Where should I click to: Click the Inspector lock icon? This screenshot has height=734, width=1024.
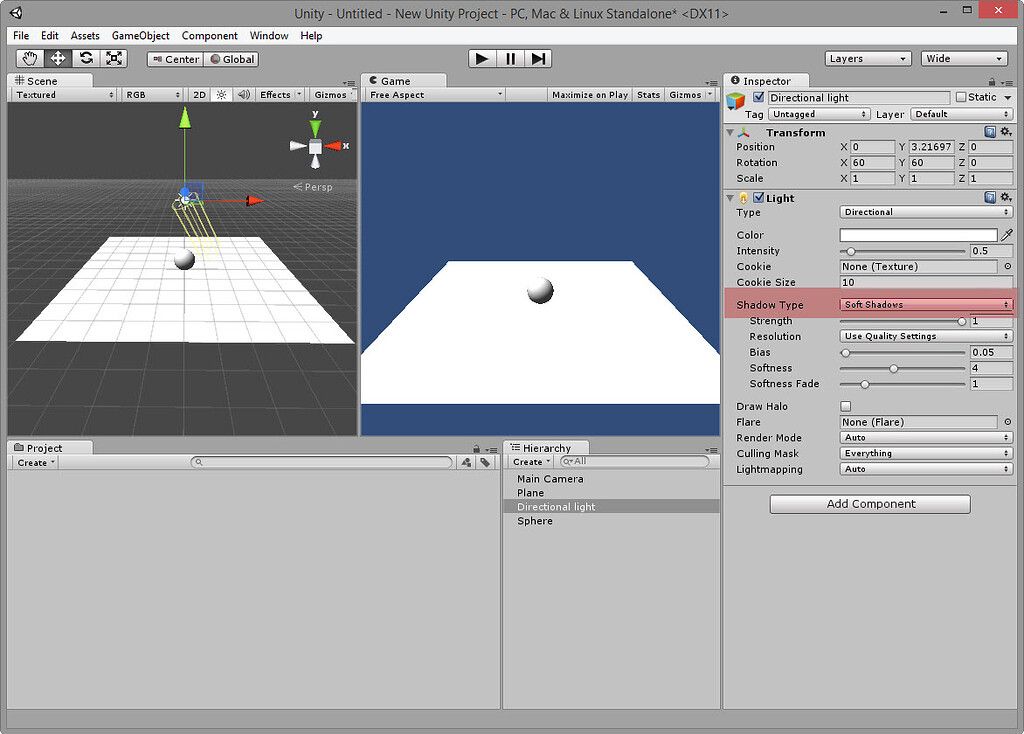(x=992, y=82)
